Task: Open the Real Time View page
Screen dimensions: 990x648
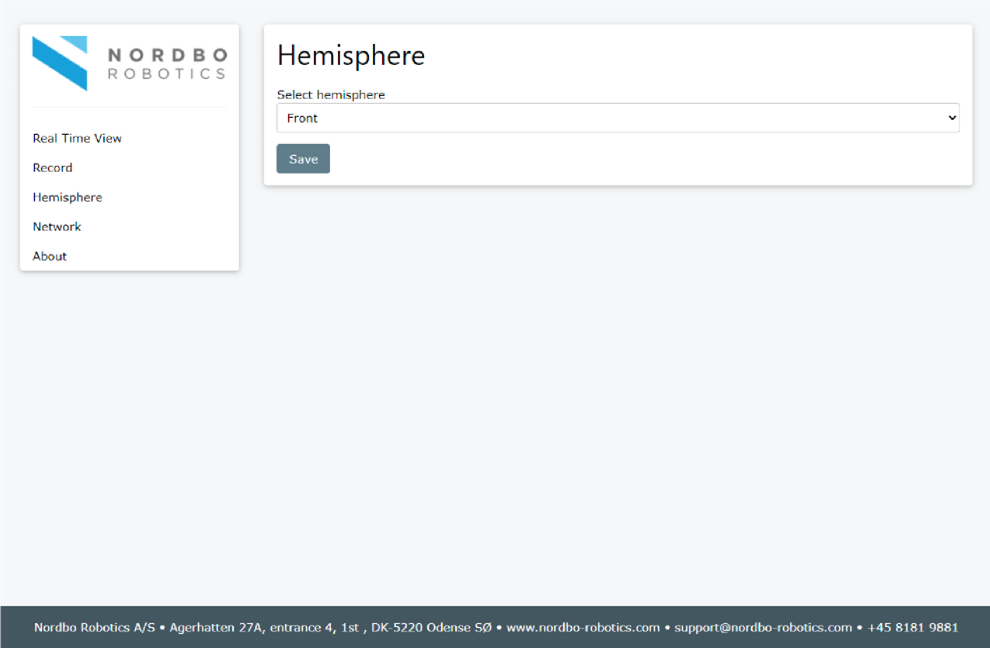Action: (x=77, y=138)
